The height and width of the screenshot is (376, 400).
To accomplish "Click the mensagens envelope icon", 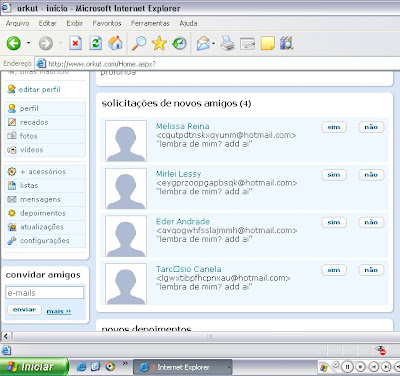I will click(12, 199).
